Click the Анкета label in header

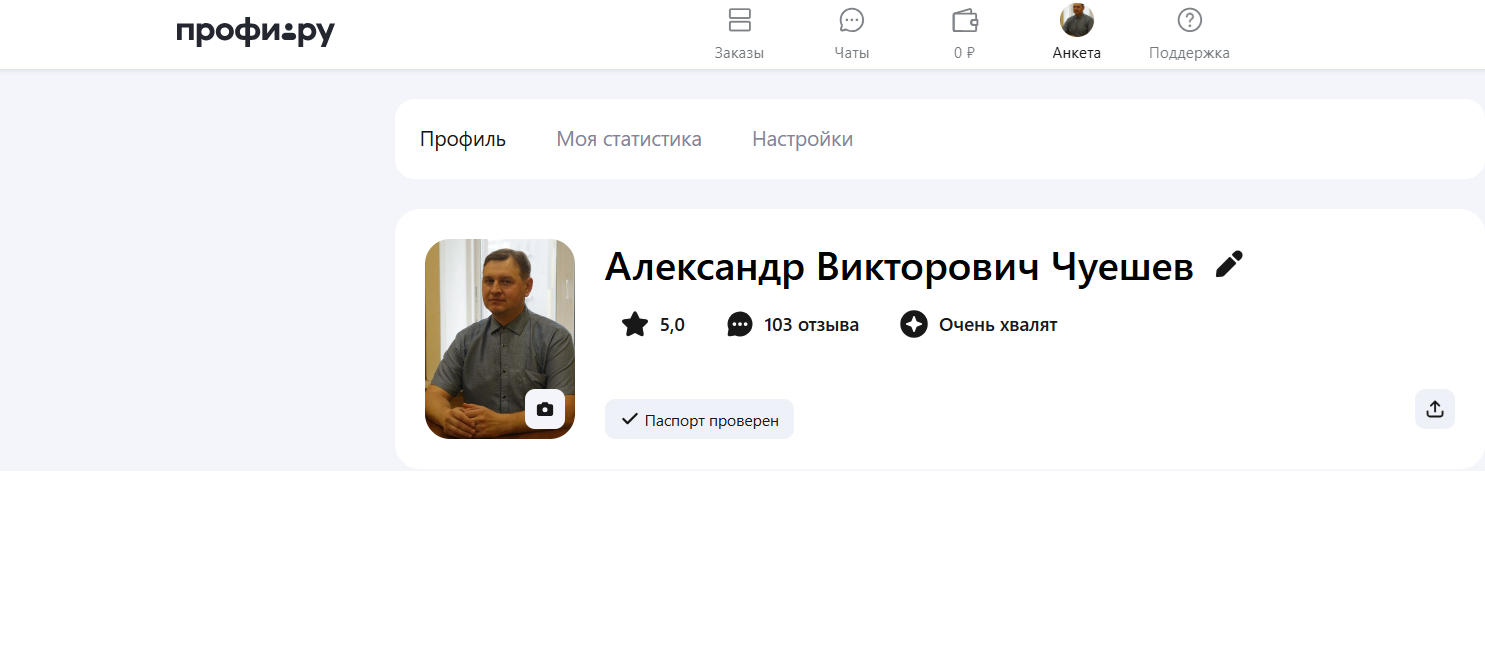click(x=1077, y=53)
